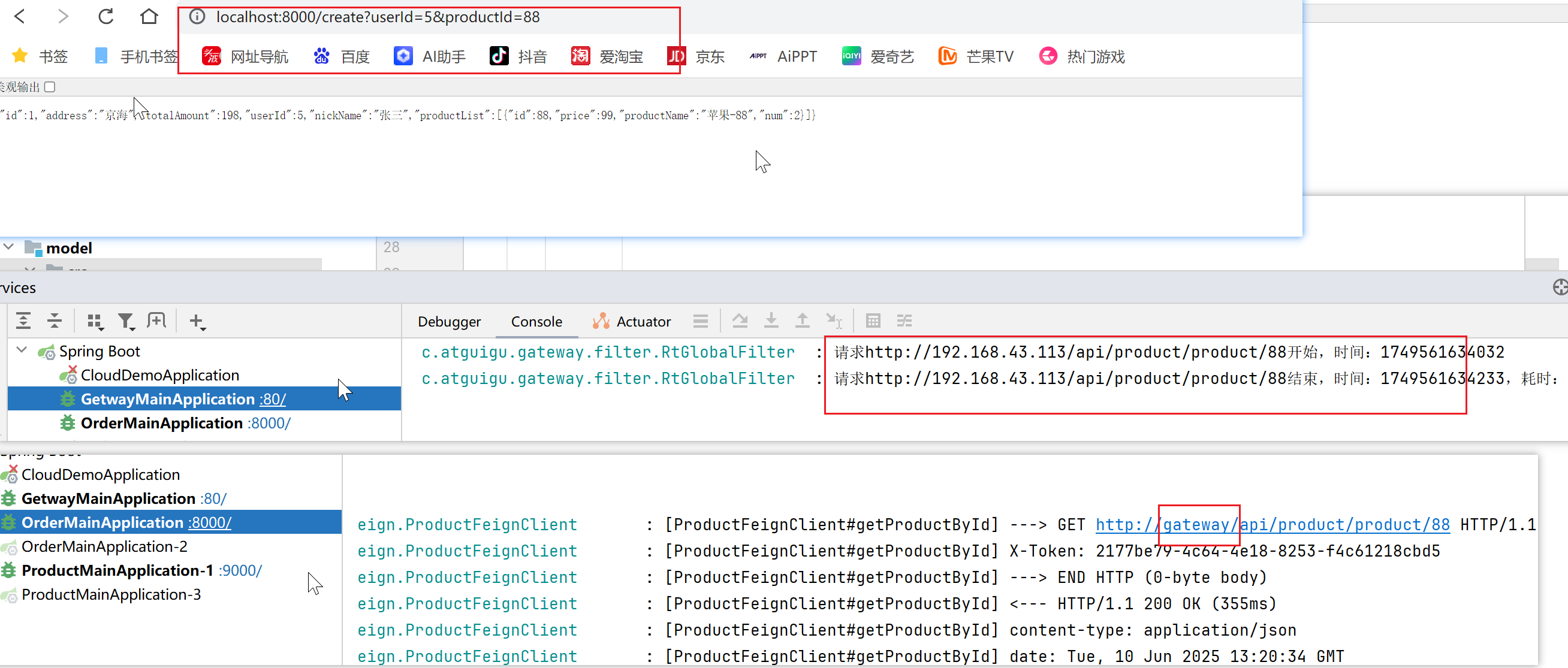Open the http://gateway/api/product/product/88 console link
The height and width of the screenshot is (668, 1568).
tap(1273, 524)
